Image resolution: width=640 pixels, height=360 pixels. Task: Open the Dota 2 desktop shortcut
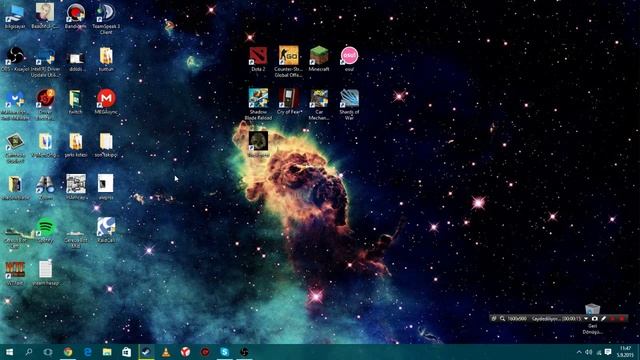tap(258, 56)
